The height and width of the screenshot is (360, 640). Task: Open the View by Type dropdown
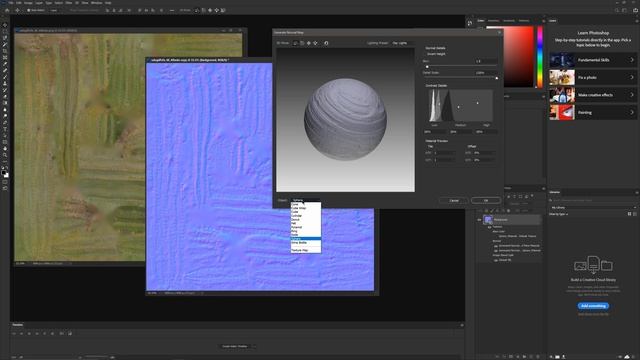(558, 214)
